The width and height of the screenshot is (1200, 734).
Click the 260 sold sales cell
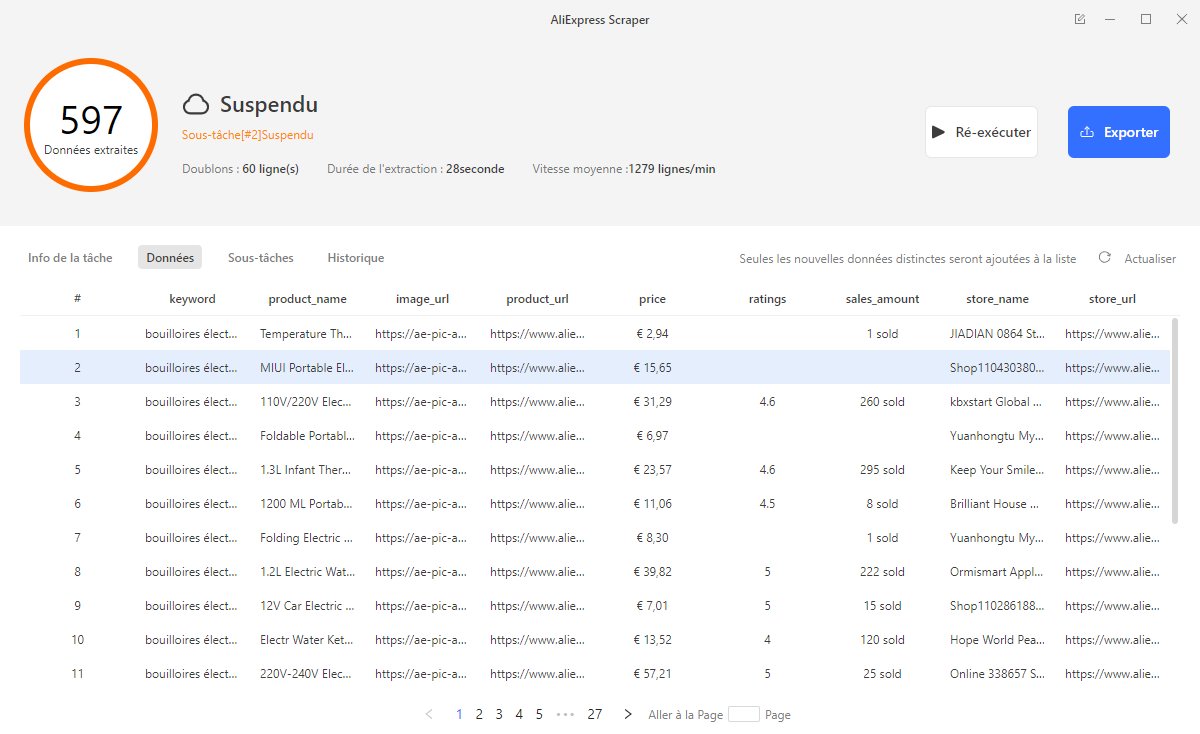click(x=882, y=402)
